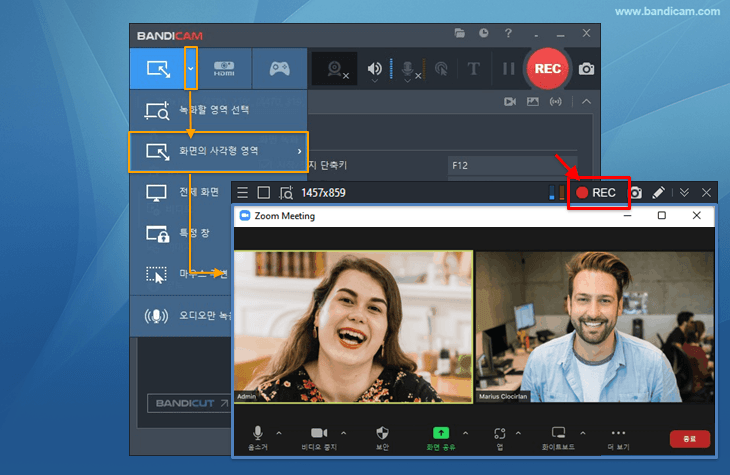Viewport: 730px width, 475px height.
Task: Toggle mouse click effect icon
Action: 441,69
